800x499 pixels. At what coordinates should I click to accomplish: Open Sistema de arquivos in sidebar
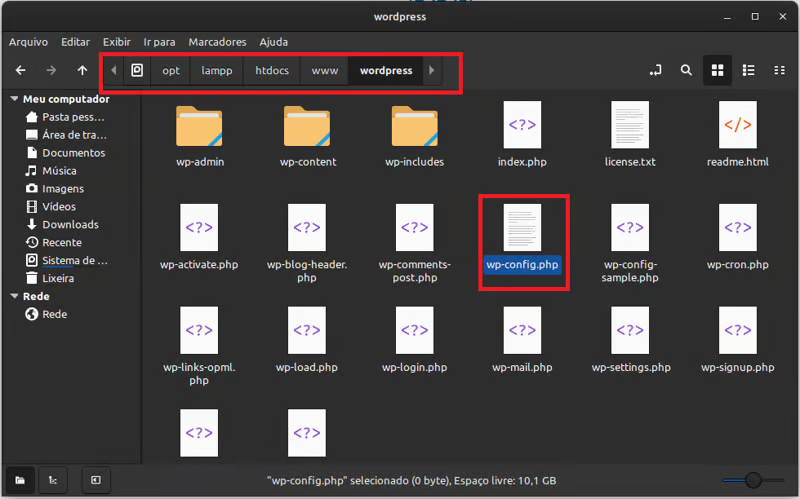pos(66,260)
